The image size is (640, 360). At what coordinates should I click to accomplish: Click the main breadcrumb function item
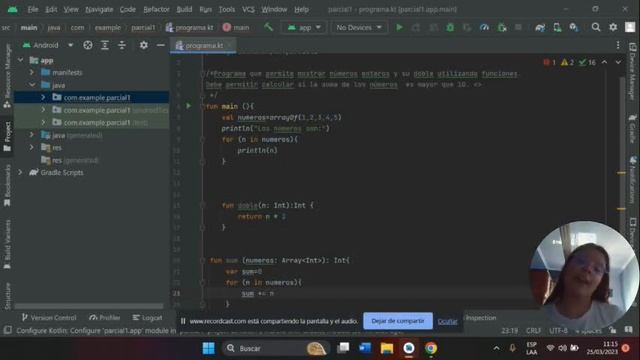point(236,27)
